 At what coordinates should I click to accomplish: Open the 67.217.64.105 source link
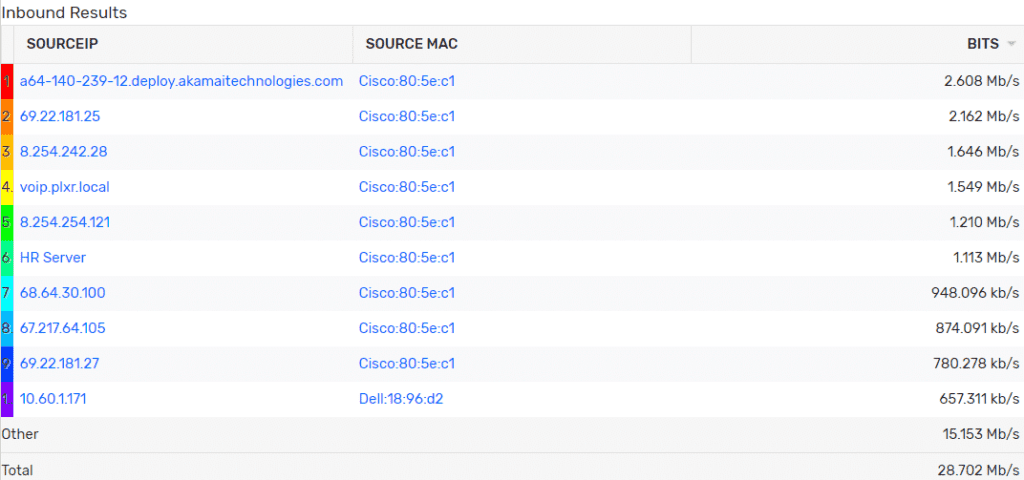[63, 328]
